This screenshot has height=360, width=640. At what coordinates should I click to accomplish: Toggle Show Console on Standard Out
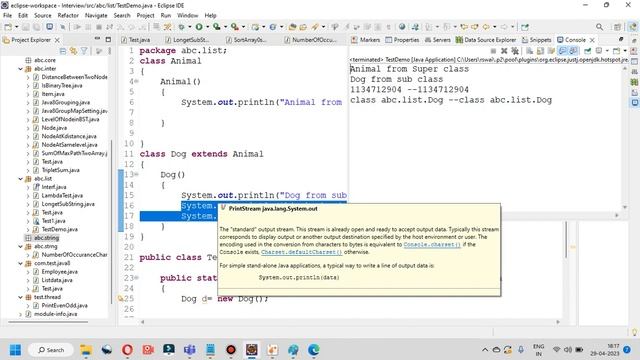point(562,51)
